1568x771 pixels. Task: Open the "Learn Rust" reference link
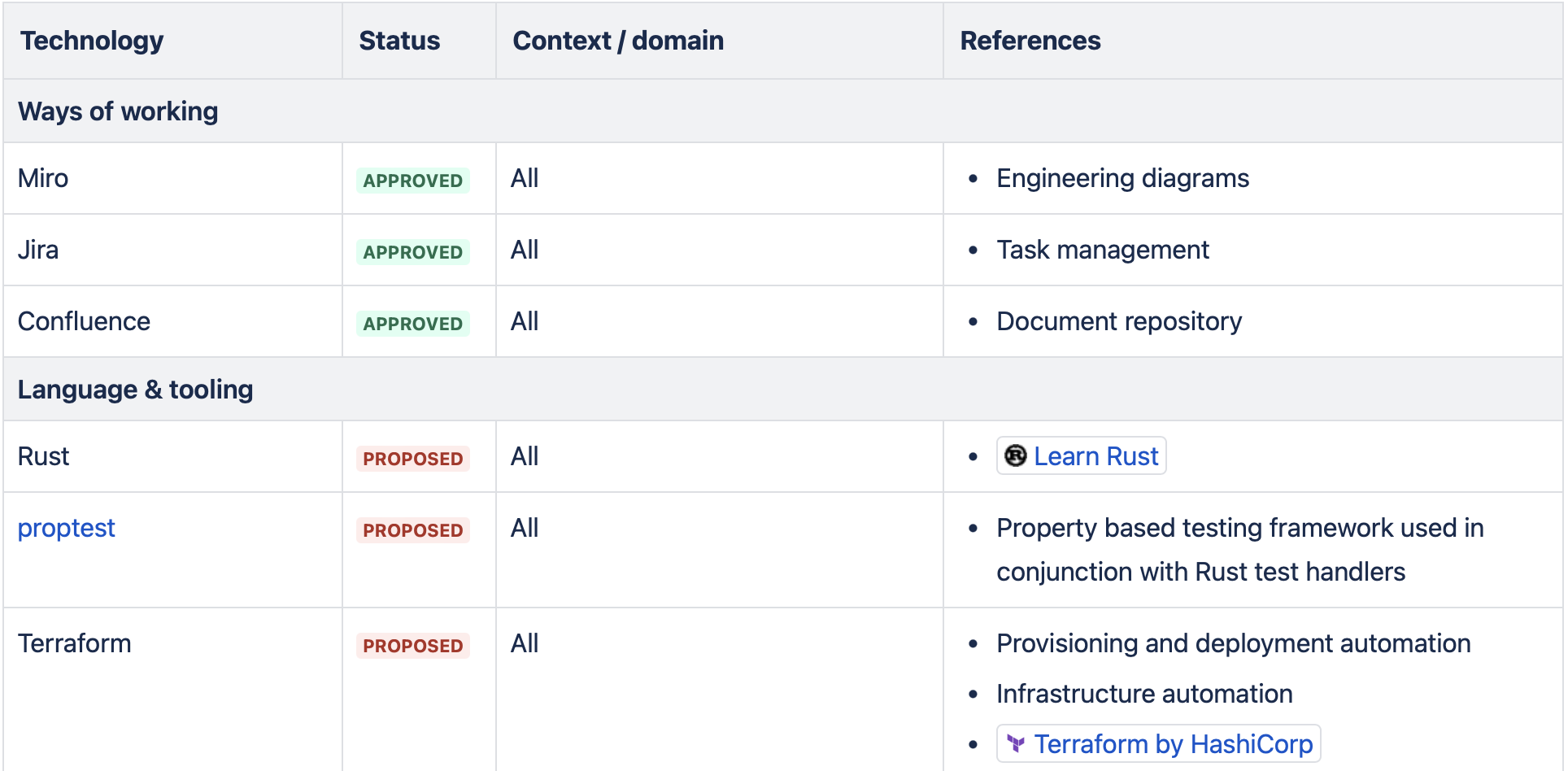pyautogui.click(x=1095, y=455)
